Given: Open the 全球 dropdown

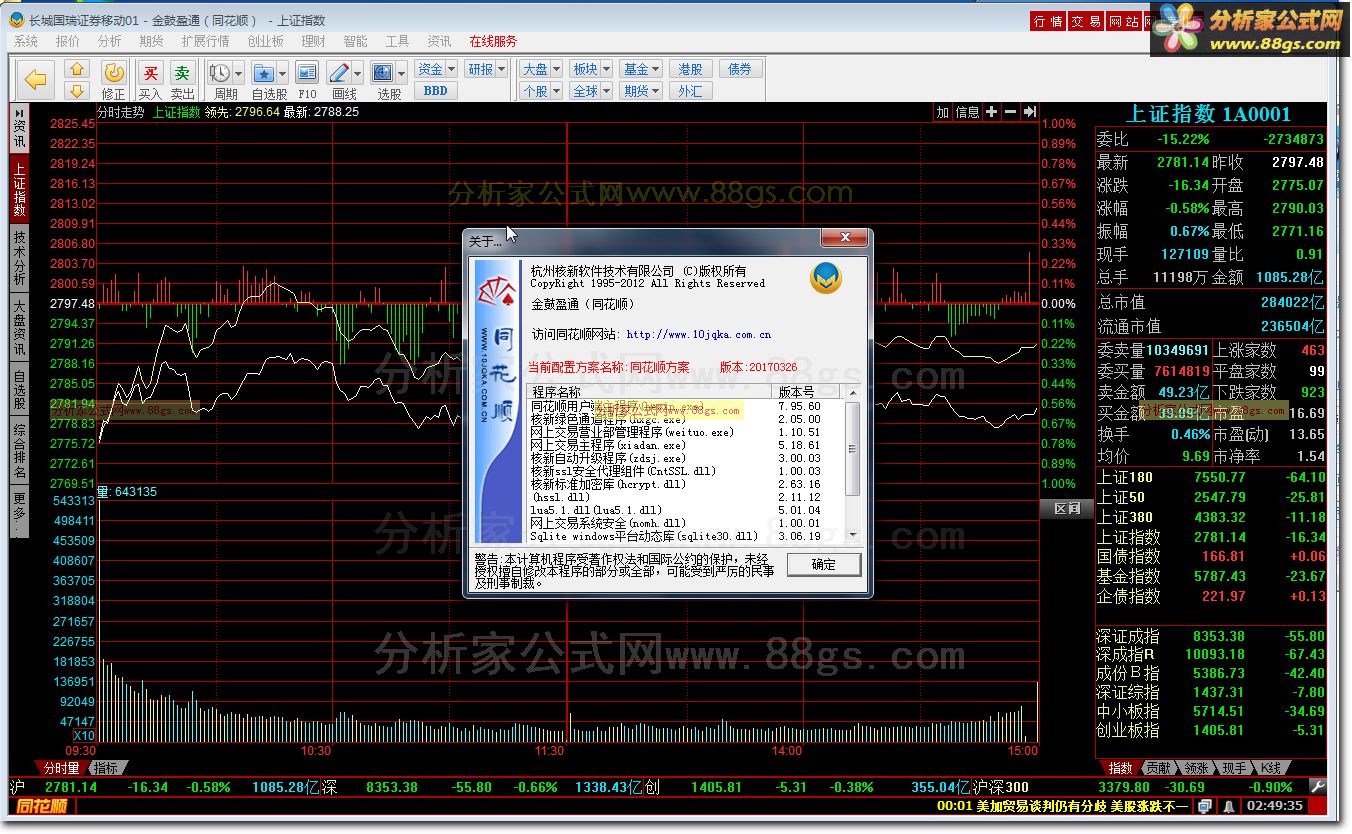Looking at the screenshot, I should pyautogui.click(x=590, y=91).
